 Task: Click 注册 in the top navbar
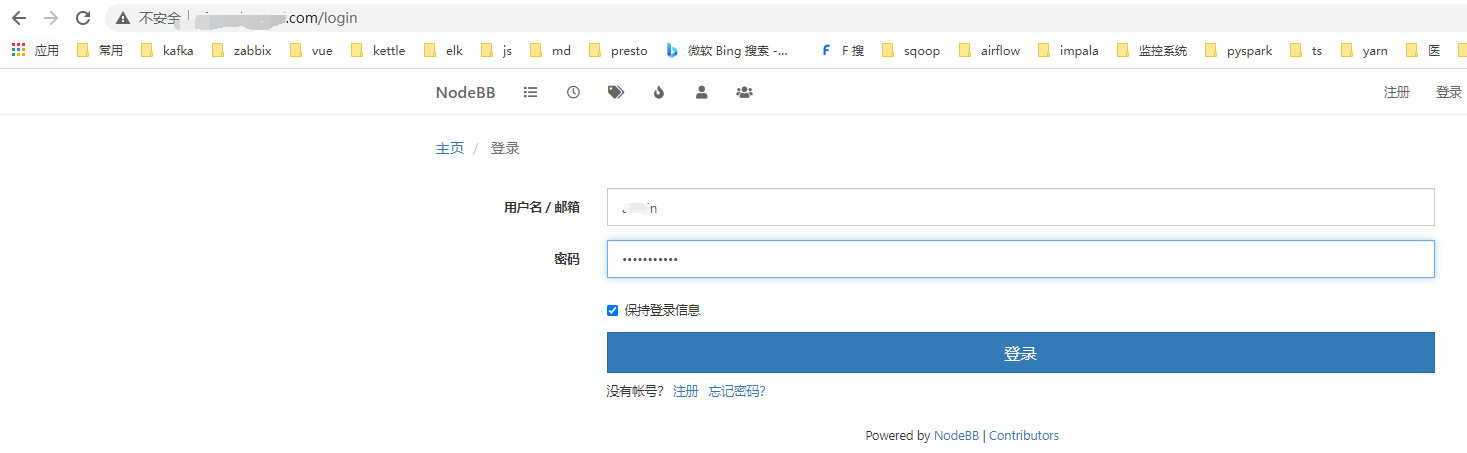[1397, 92]
